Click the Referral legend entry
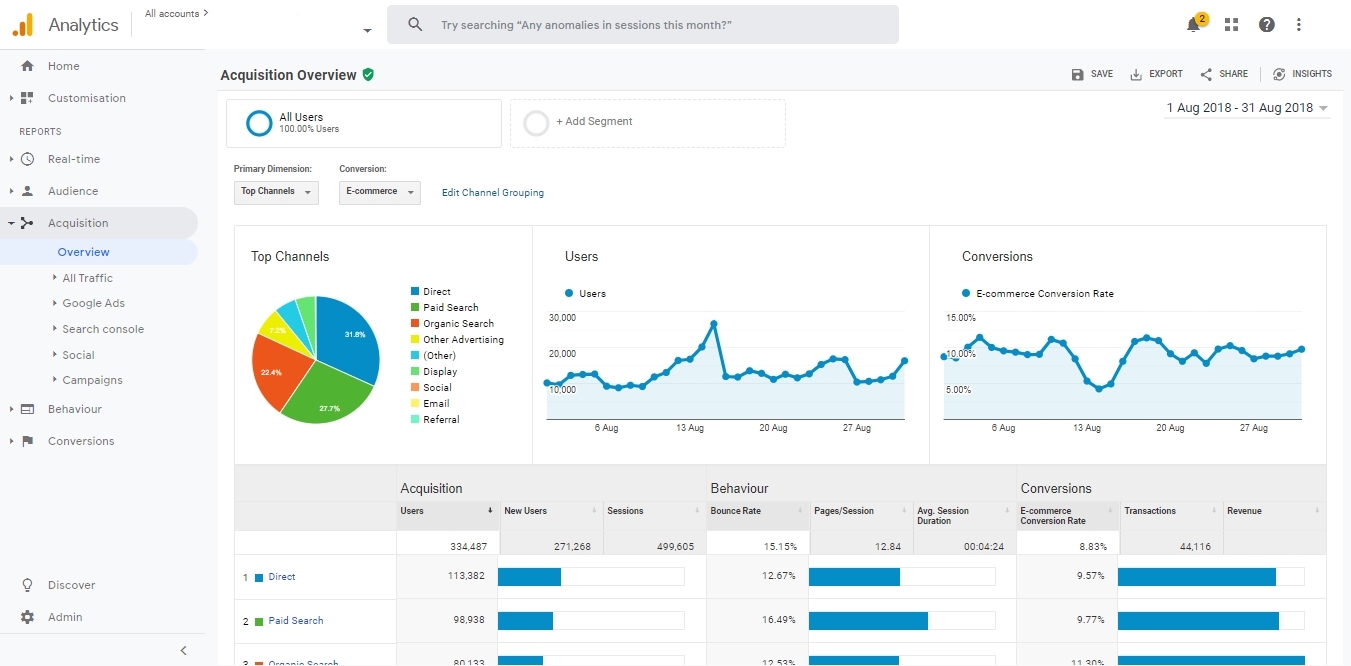Screen dimensions: 1351x666 [435, 420]
